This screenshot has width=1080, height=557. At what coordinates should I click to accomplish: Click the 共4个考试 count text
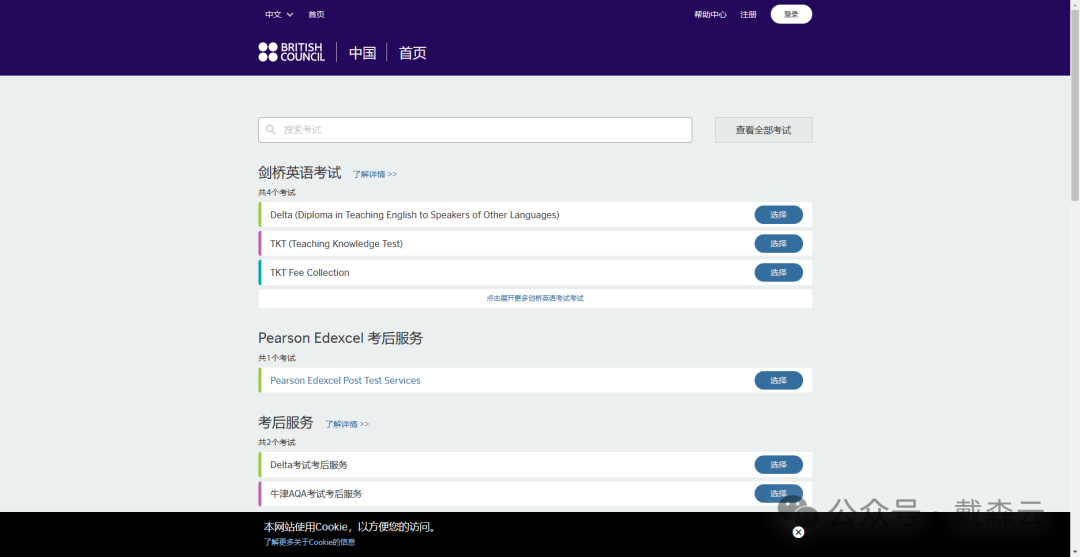(x=277, y=193)
